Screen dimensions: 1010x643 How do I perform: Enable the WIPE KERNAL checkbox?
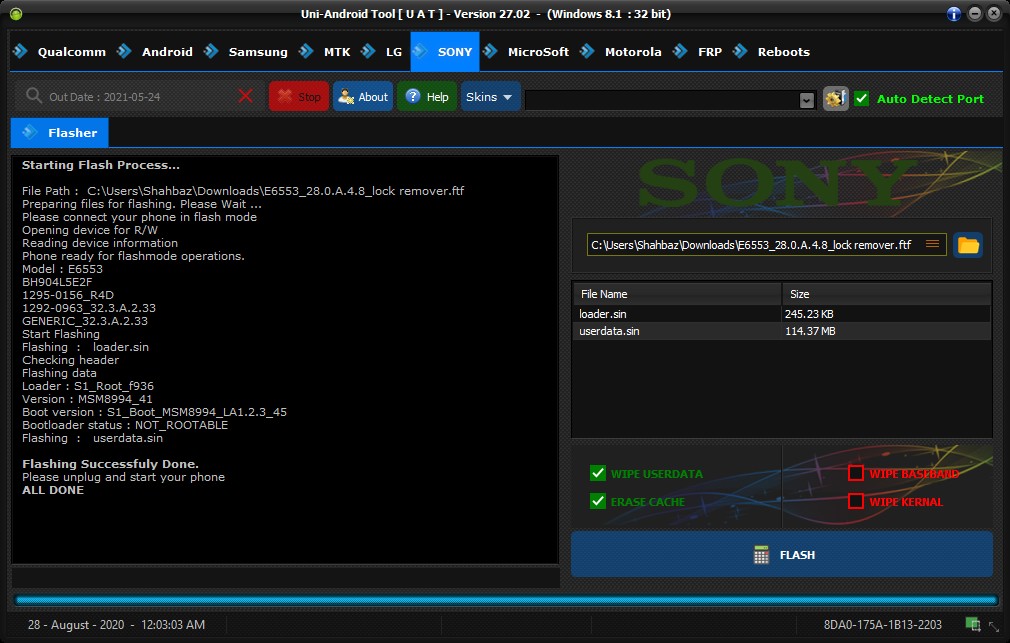point(855,501)
